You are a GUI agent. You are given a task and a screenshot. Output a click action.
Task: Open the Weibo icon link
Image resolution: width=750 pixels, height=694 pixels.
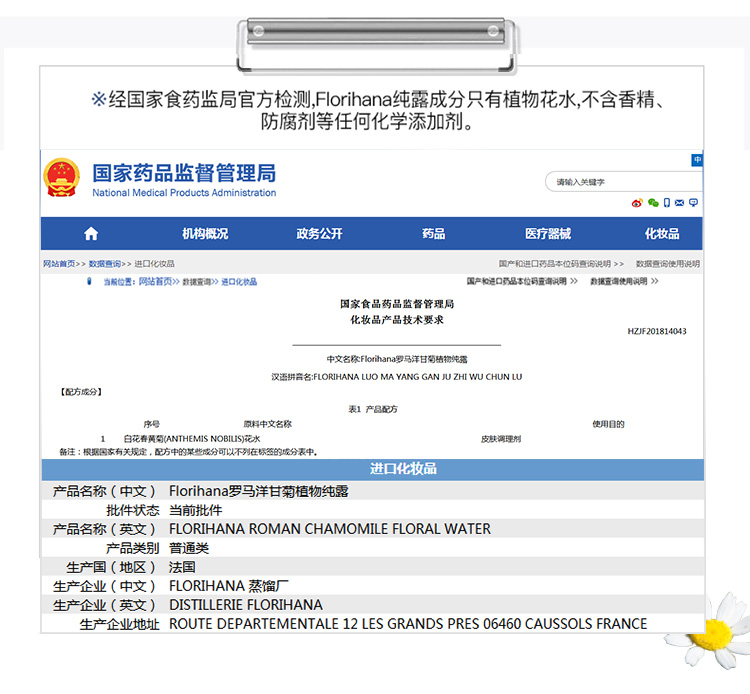point(637,203)
